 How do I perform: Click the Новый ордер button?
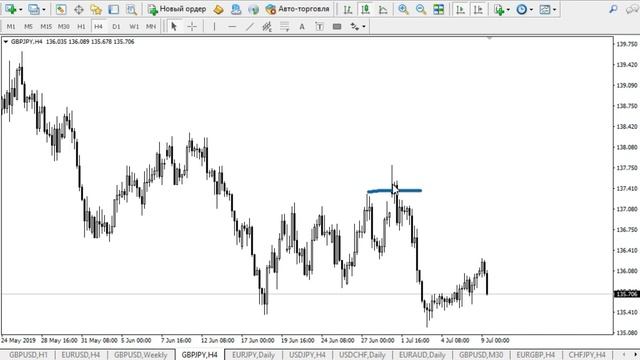tap(177, 9)
